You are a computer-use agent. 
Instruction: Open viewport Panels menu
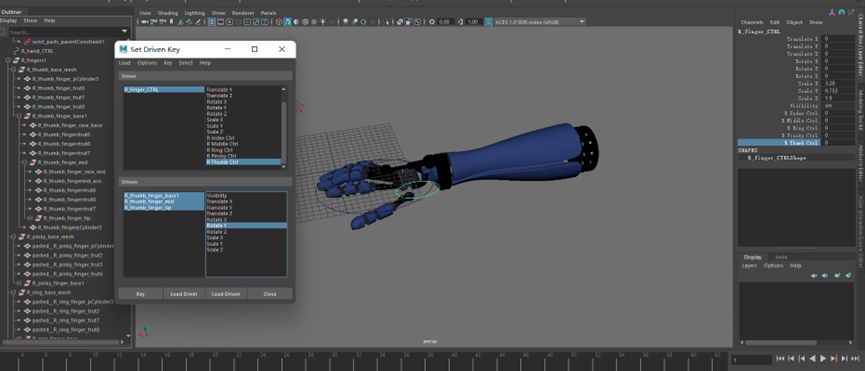click(269, 13)
